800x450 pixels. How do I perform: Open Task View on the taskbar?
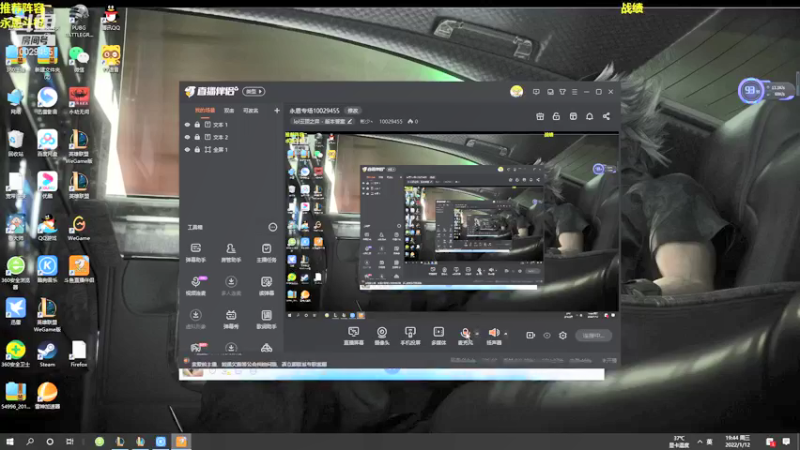tap(70, 442)
